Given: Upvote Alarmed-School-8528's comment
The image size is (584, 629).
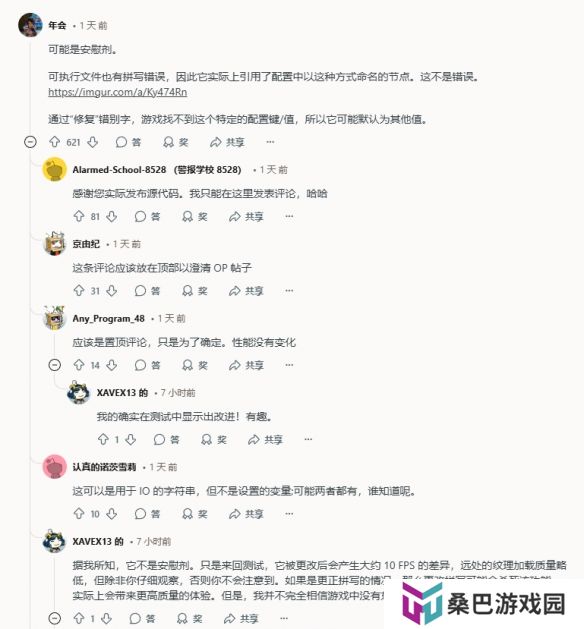Looking at the screenshot, I should click(79, 217).
